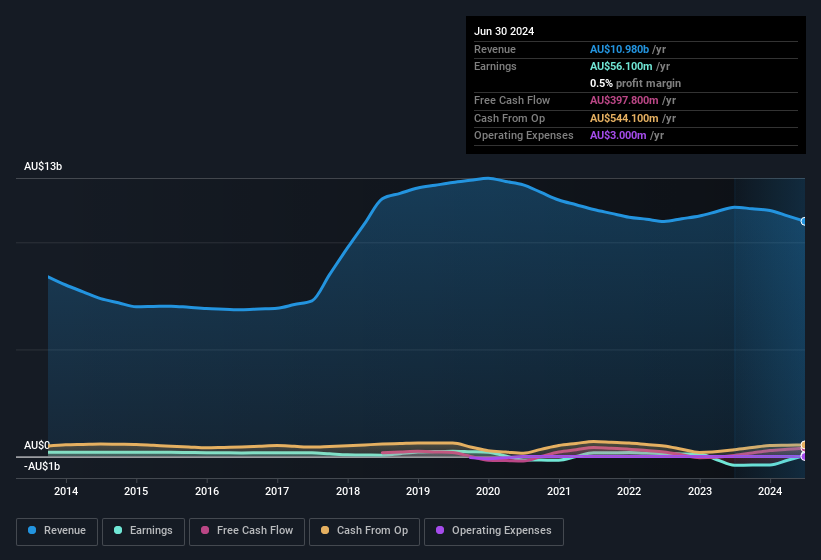821x560 pixels.
Task: Click the 2018 x-axis label
Action: pyautogui.click(x=348, y=491)
